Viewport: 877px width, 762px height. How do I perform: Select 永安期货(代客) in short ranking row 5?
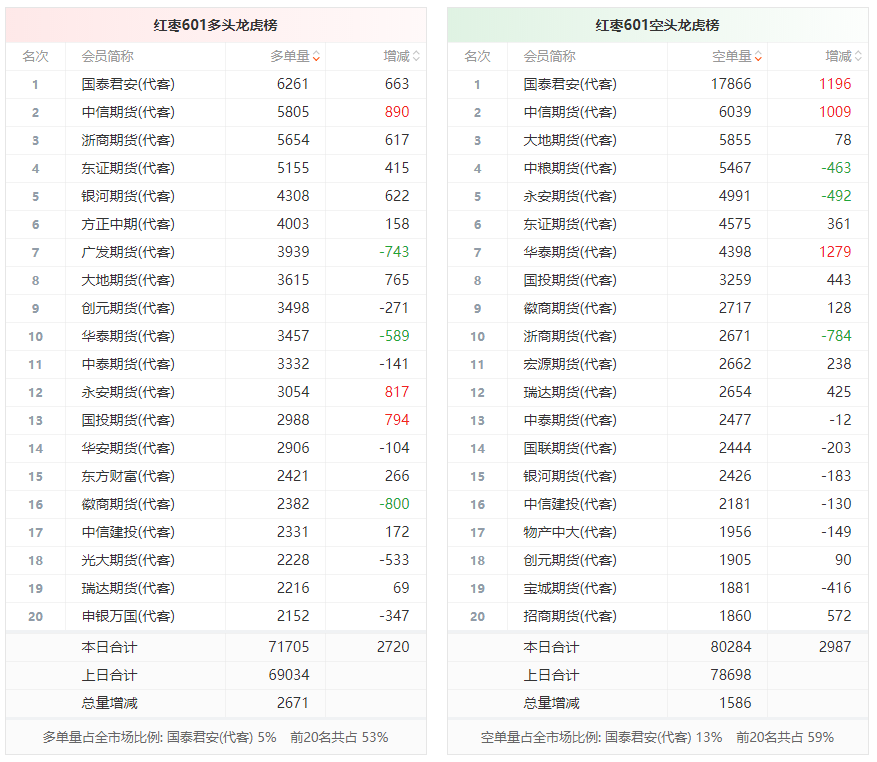click(570, 196)
